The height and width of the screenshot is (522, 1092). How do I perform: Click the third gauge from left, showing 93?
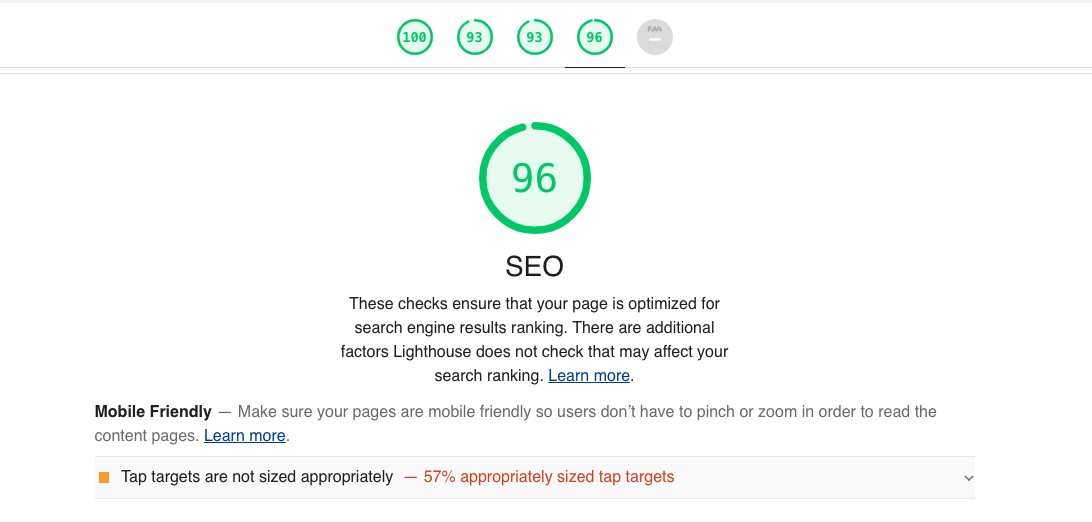pyautogui.click(x=534, y=38)
